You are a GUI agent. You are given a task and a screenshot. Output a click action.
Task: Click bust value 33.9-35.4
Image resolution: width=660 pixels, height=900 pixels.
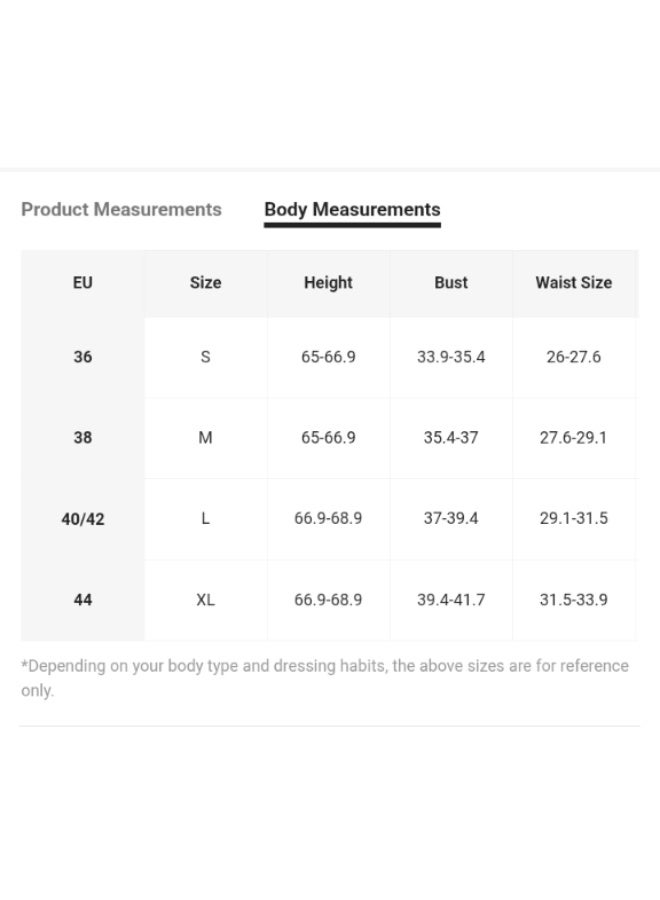(451, 357)
